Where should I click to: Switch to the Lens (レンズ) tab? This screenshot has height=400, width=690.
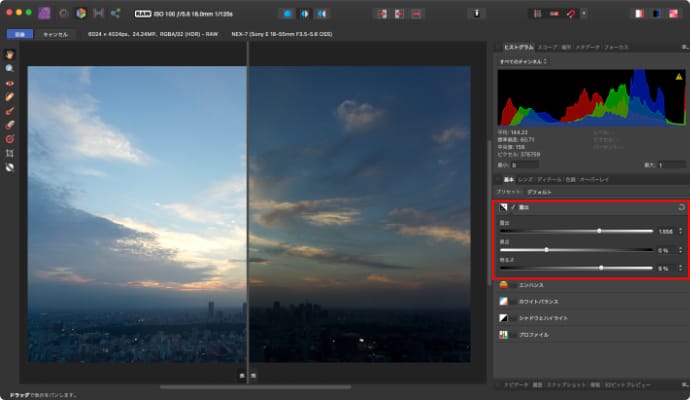pyautogui.click(x=526, y=179)
